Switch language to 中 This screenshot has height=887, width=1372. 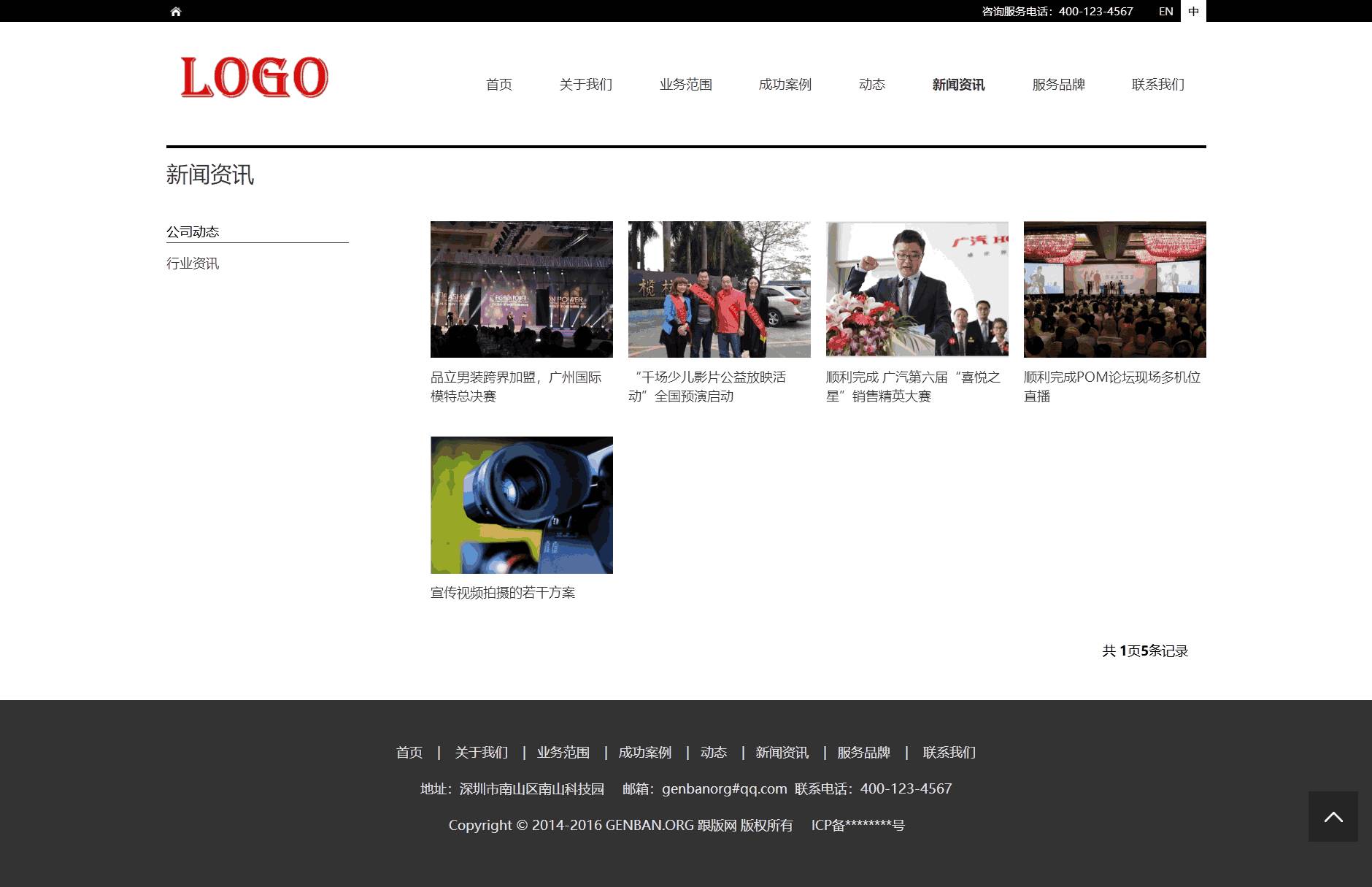(1193, 11)
